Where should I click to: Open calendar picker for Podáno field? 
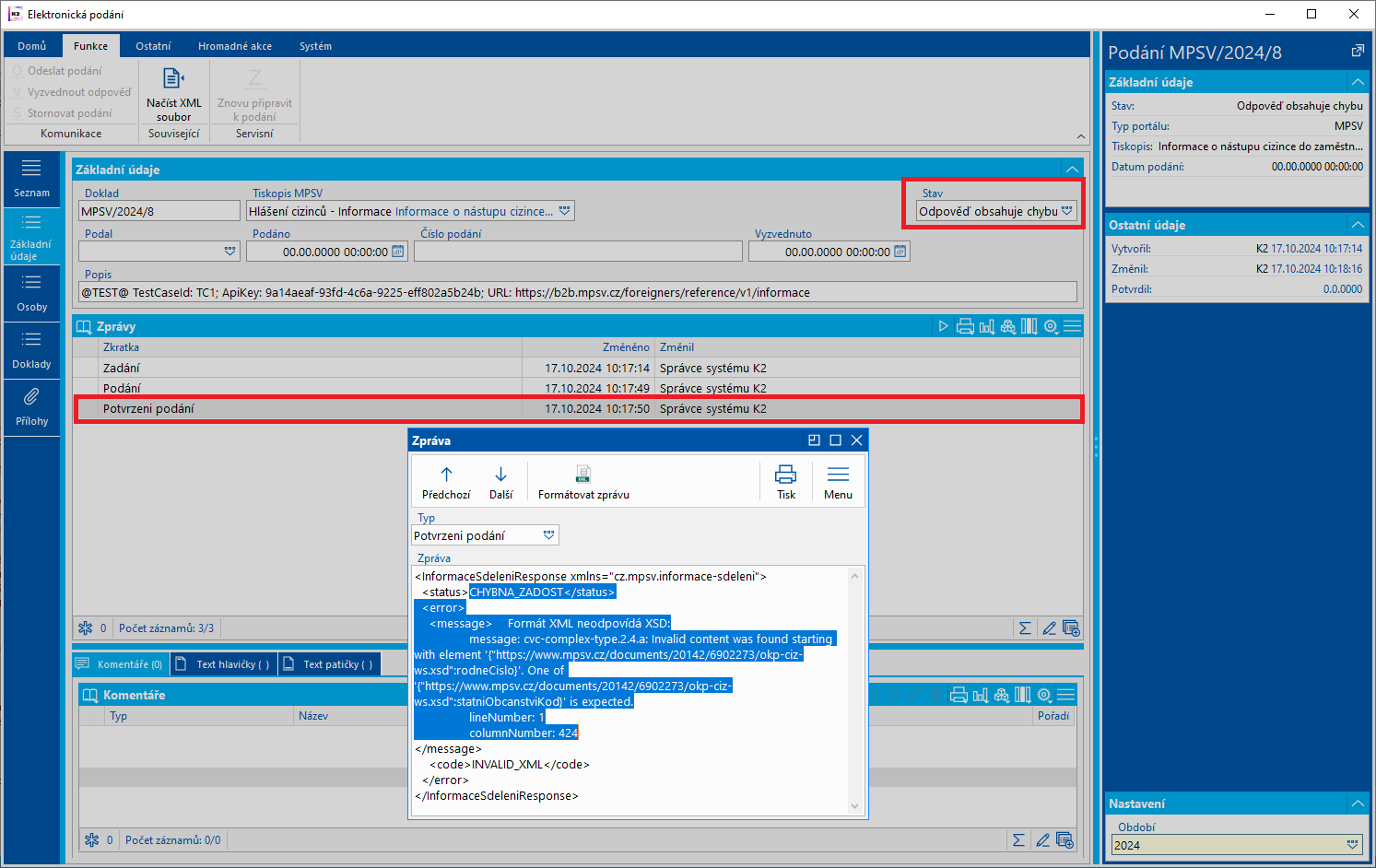pyautogui.click(x=398, y=252)
